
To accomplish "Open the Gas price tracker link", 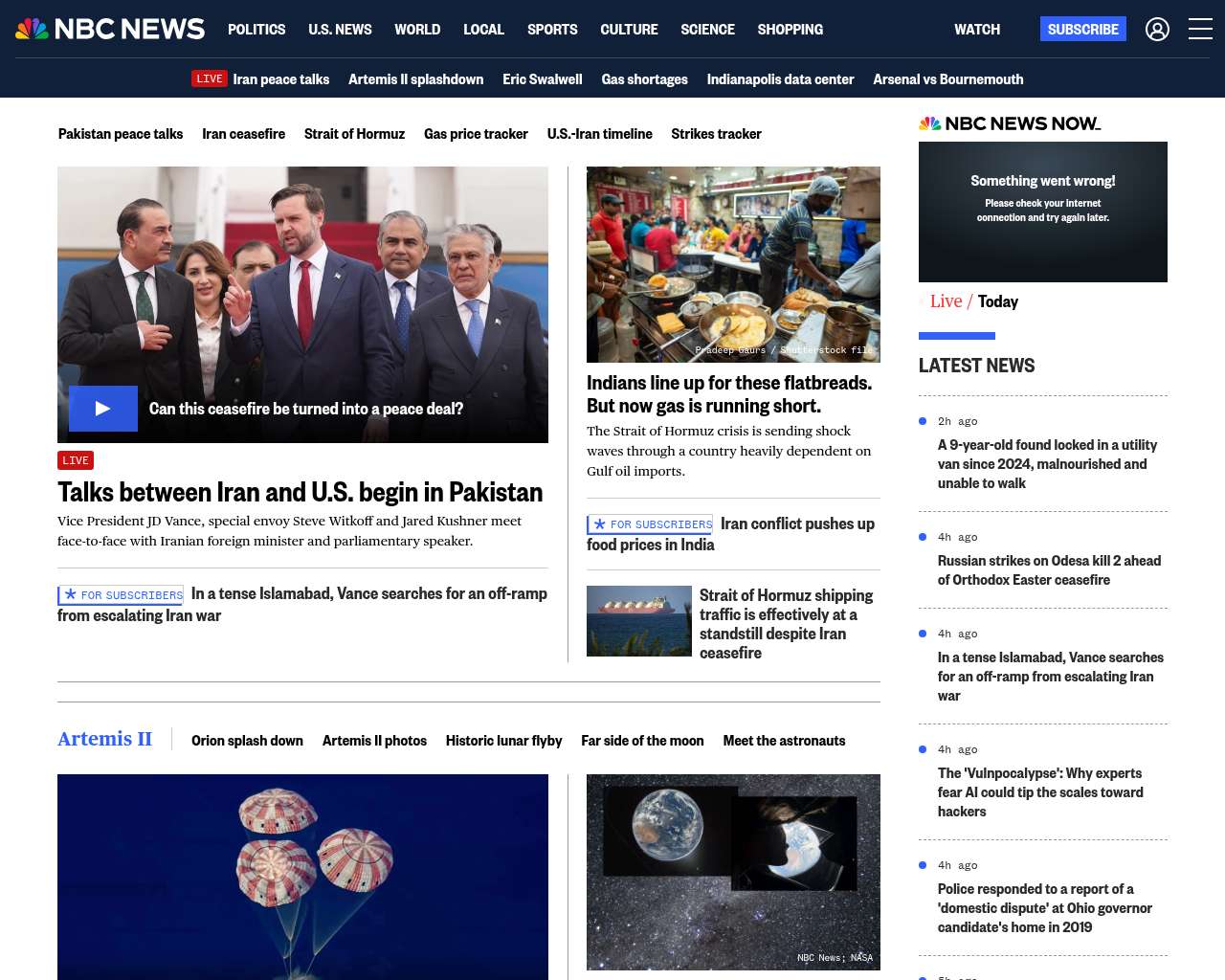I will tap(476, 134).
